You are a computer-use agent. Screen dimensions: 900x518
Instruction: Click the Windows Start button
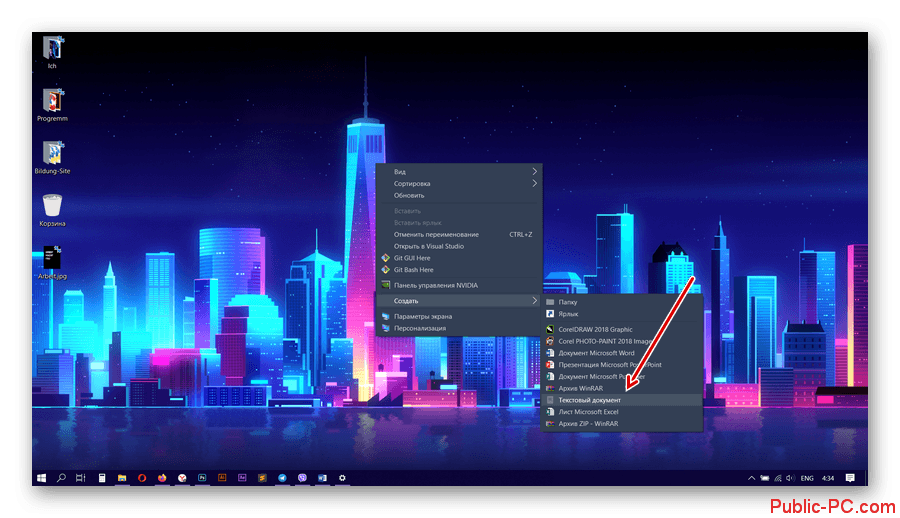[x=42, y=479]
